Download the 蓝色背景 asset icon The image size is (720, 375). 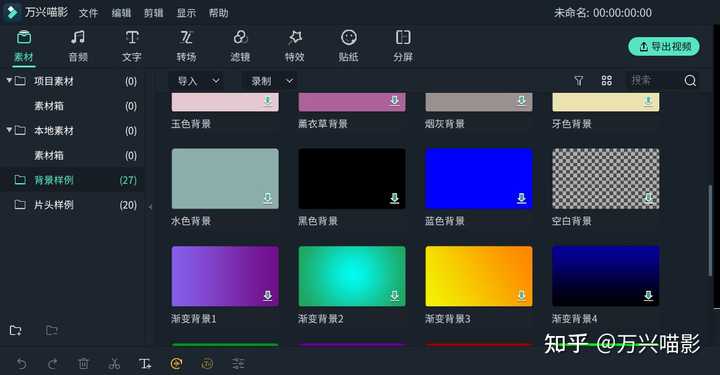tap(522, 198)
